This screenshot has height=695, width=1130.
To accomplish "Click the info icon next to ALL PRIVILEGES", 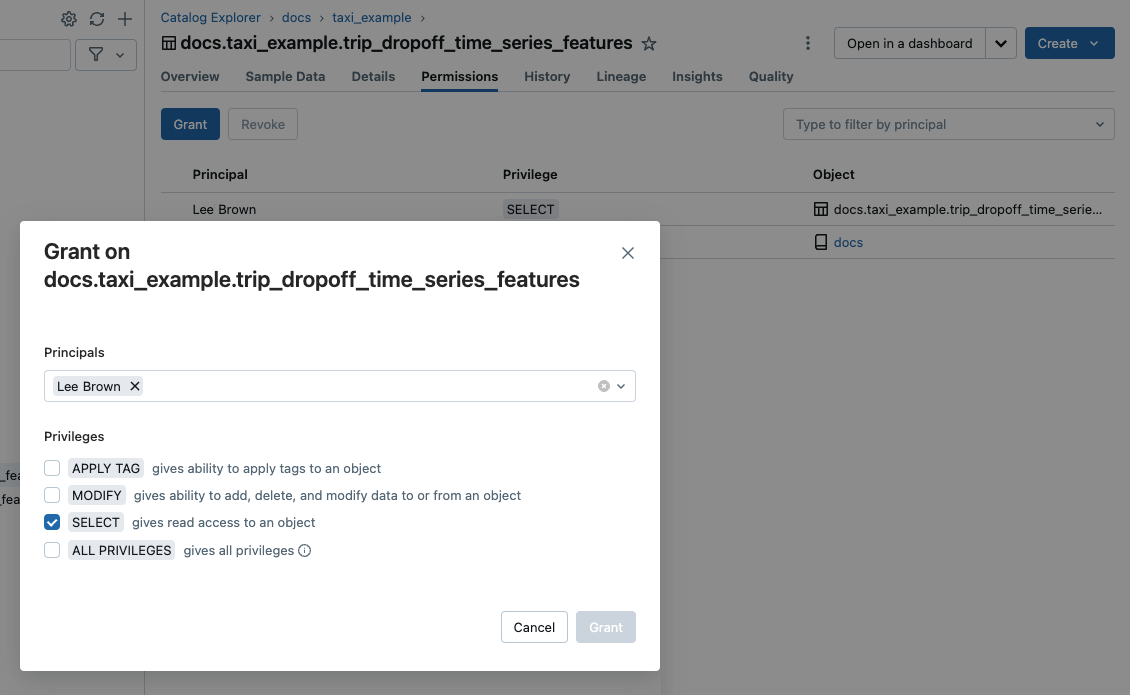I will (x=303, y=550).
